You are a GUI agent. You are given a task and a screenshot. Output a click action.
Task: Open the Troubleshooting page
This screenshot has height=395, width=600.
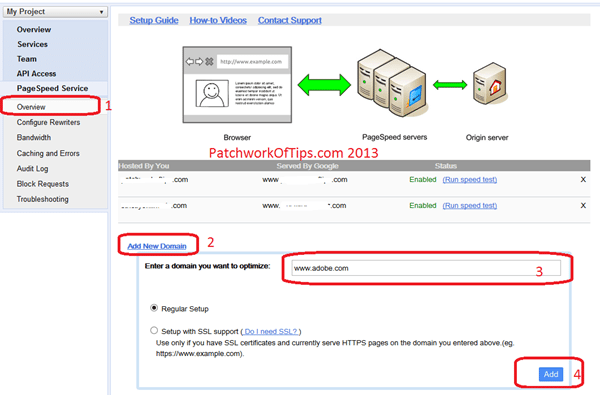pos(42,199)
